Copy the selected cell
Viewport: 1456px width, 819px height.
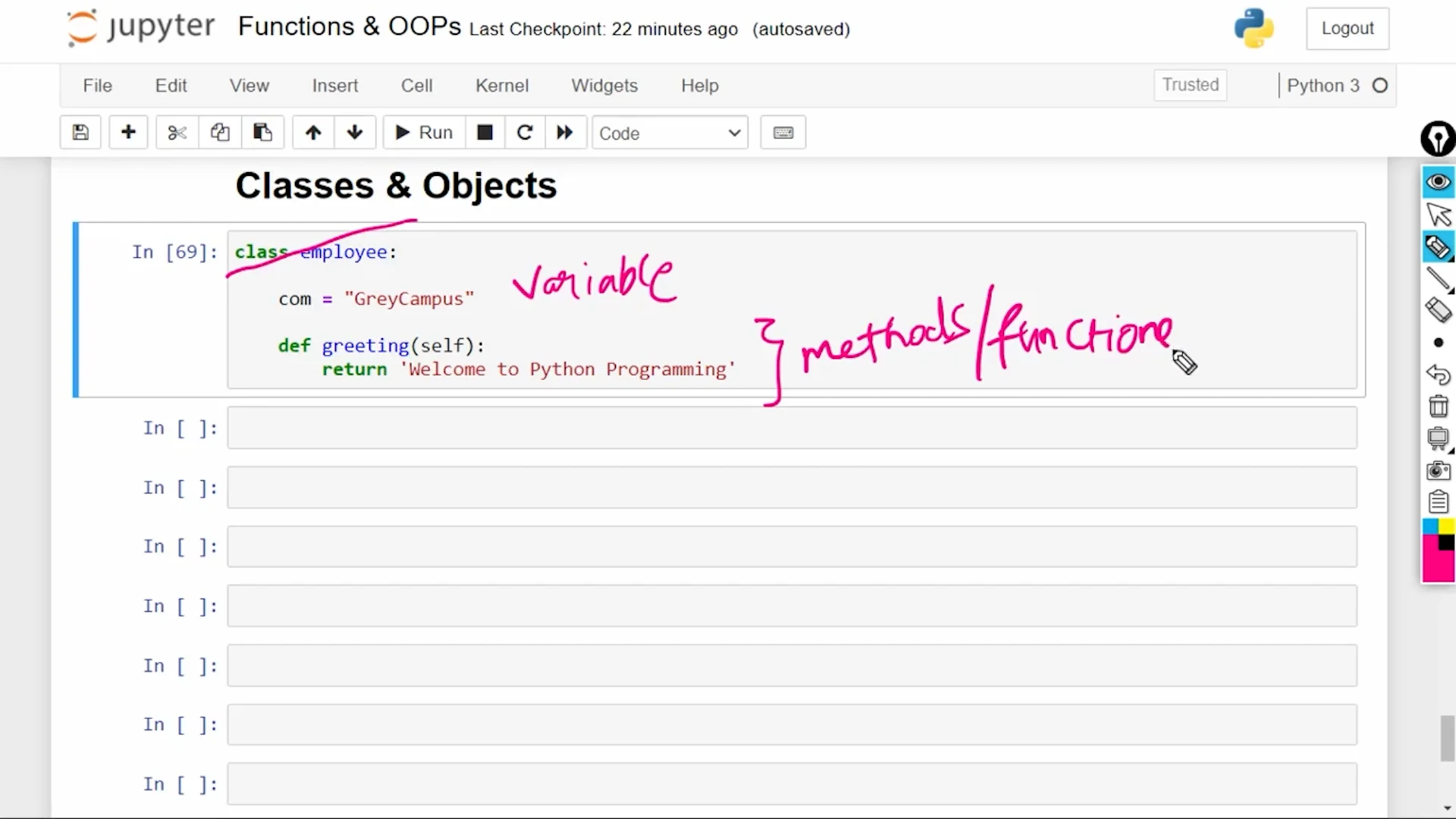coord(219,132)
